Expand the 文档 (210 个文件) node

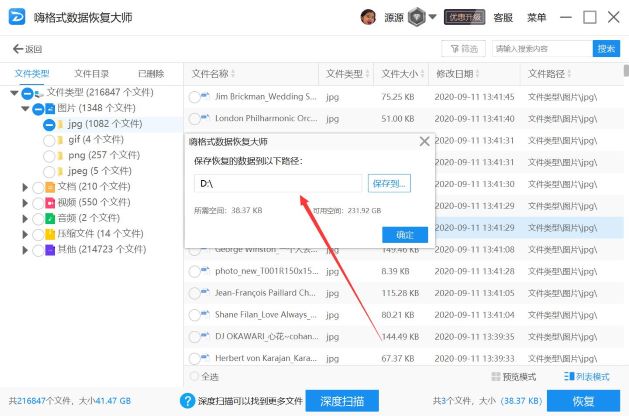(25, 187)
